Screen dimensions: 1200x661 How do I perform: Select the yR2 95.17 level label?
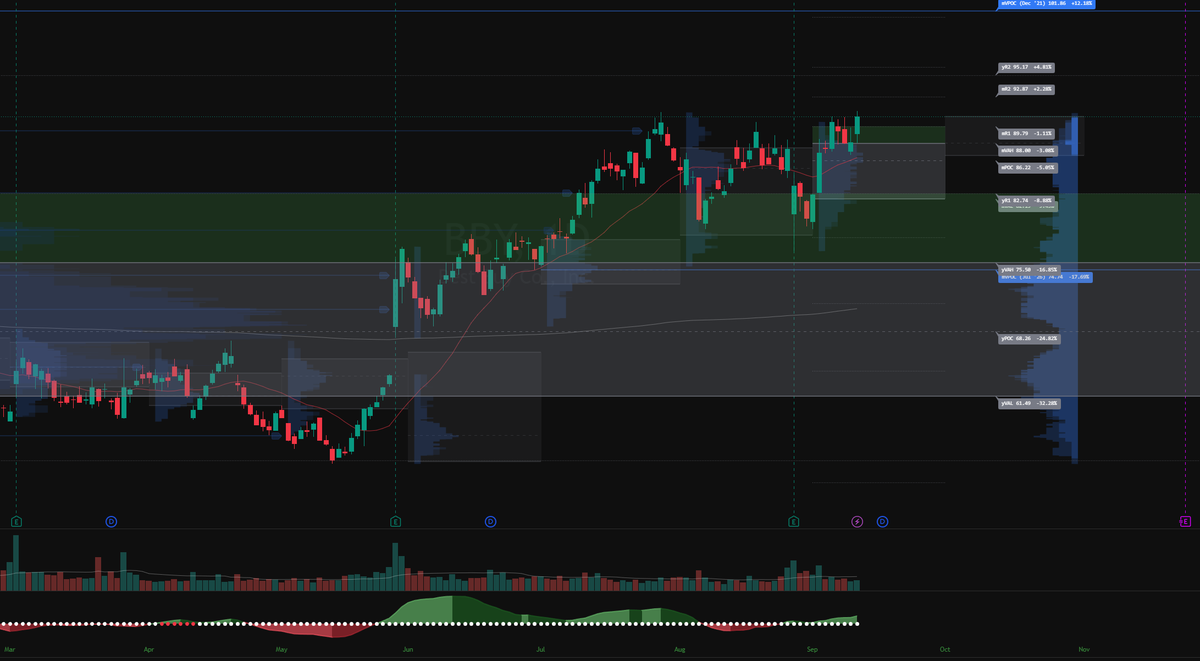[x=1027, y=67]
